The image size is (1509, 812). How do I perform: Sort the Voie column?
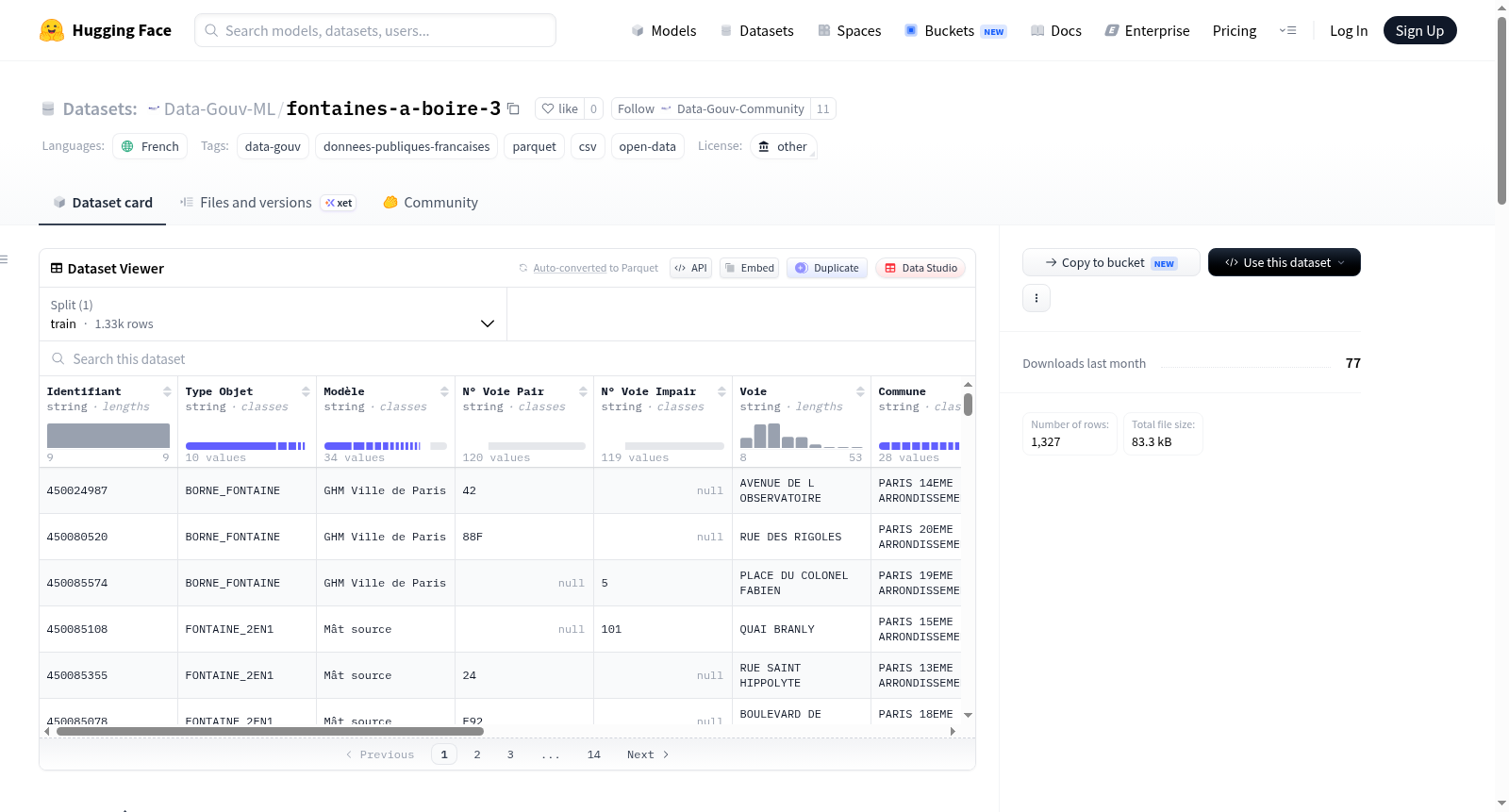tap(860, 391)
